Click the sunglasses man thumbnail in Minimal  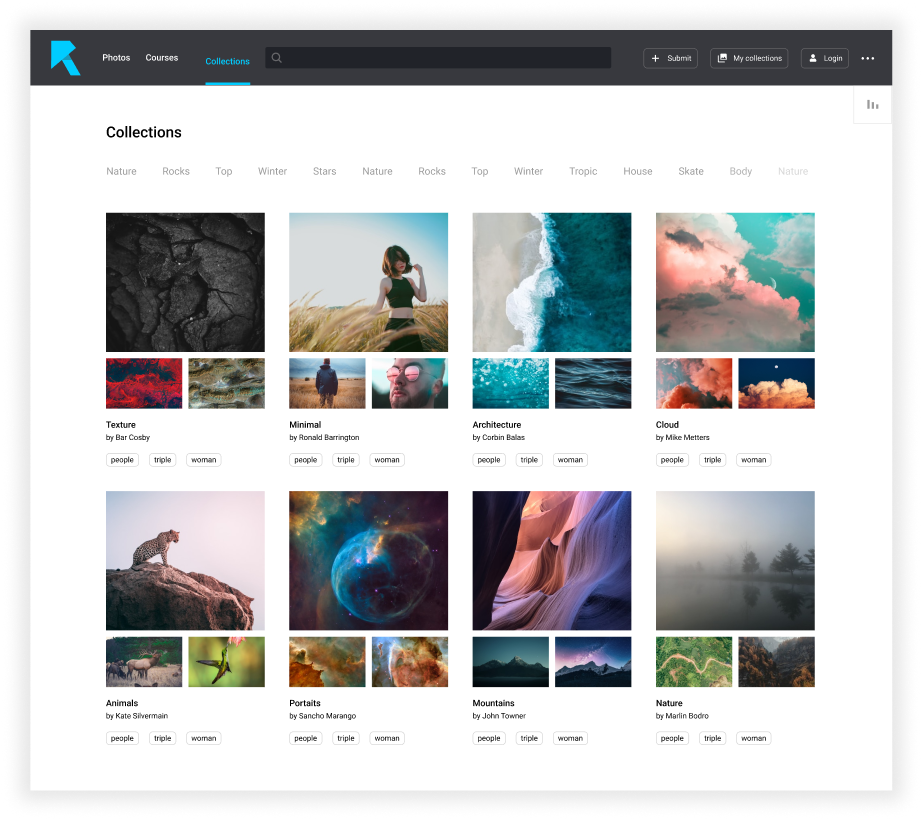click(409, 383)
